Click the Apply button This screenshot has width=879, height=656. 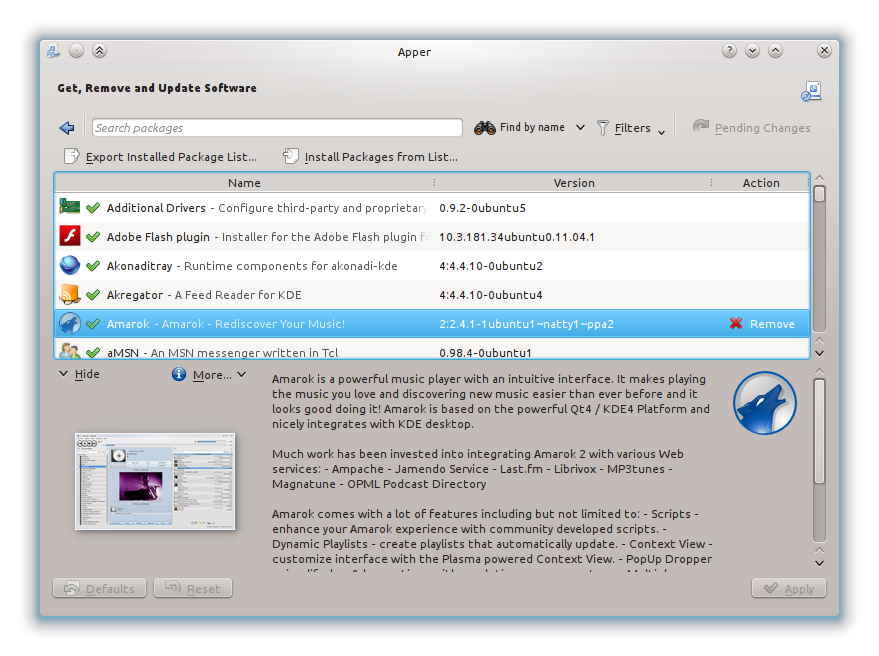pyautogui.click(x=789, y=588)
